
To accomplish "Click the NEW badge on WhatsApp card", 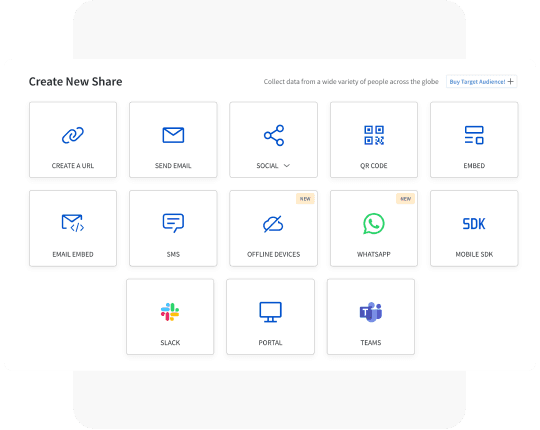I will coord(406,199).
